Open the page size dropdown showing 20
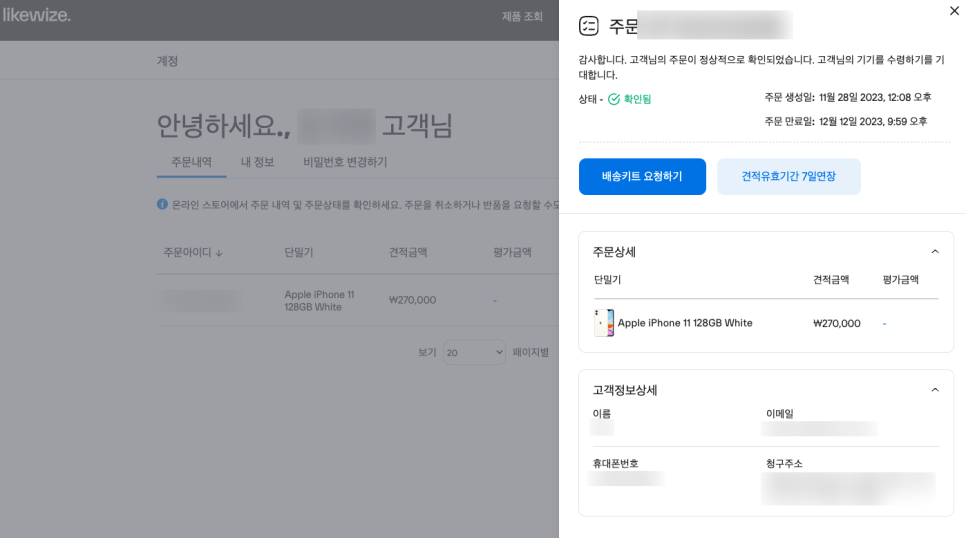 [474, 353]
